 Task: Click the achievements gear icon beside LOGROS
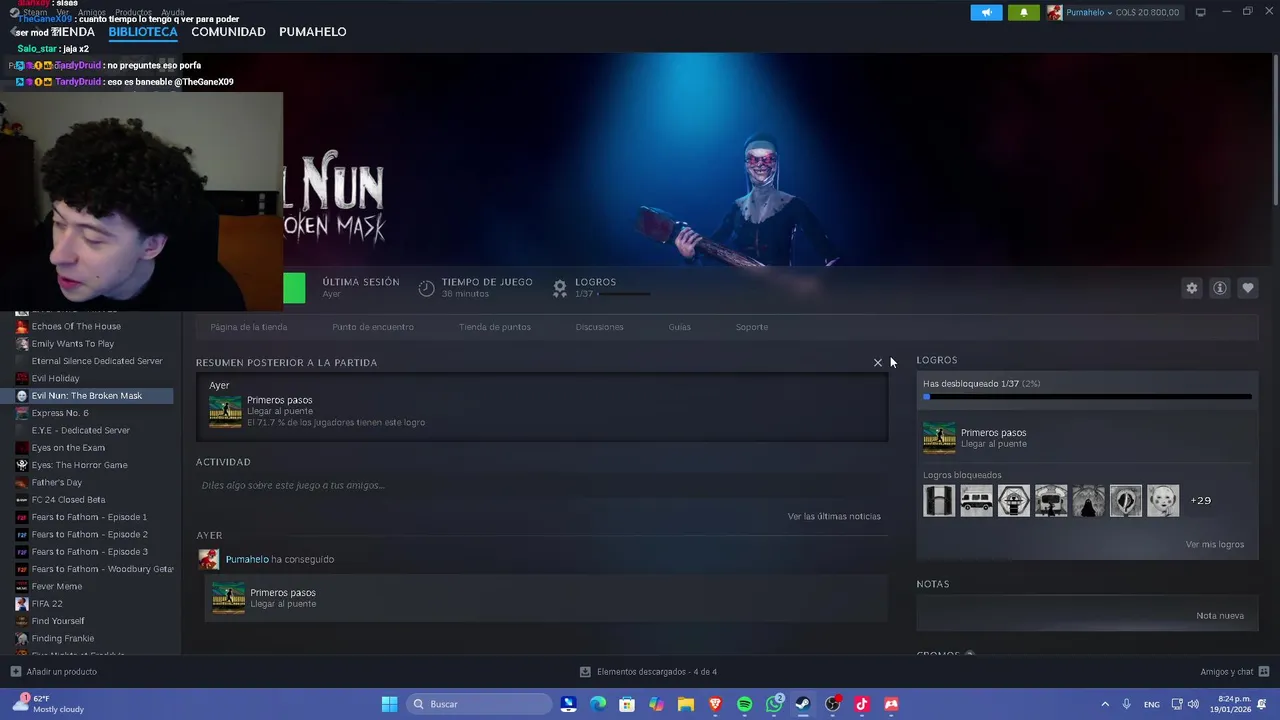(x=560, y=288)
